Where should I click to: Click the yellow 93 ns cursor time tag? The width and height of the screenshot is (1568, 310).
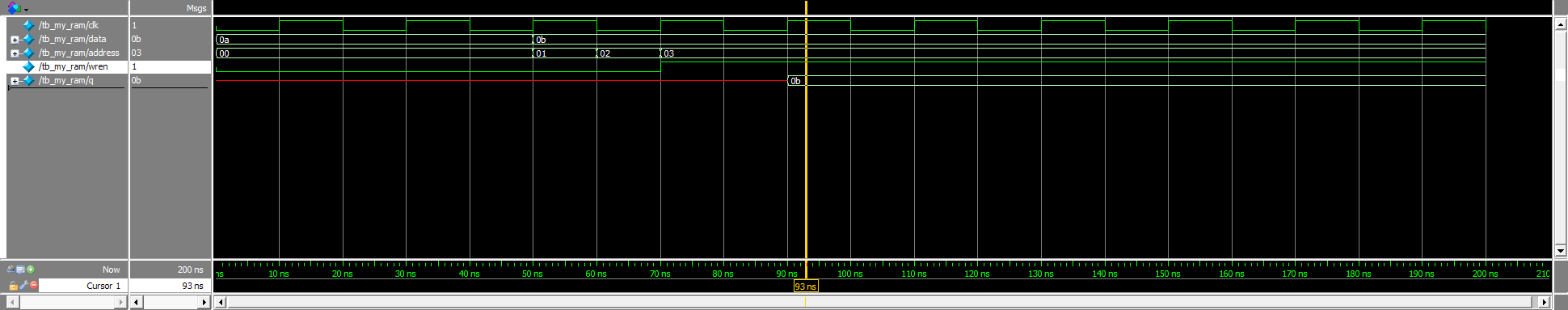(806, 287)
